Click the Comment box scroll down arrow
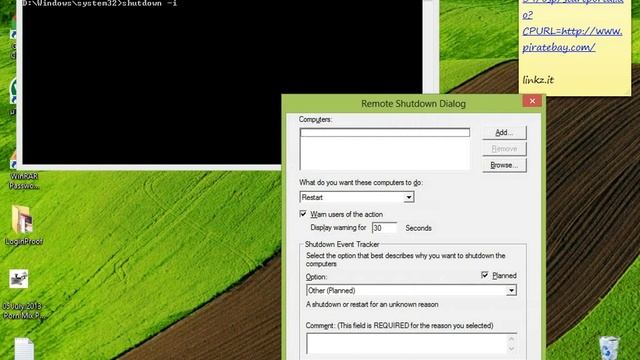 pos(511,349)
